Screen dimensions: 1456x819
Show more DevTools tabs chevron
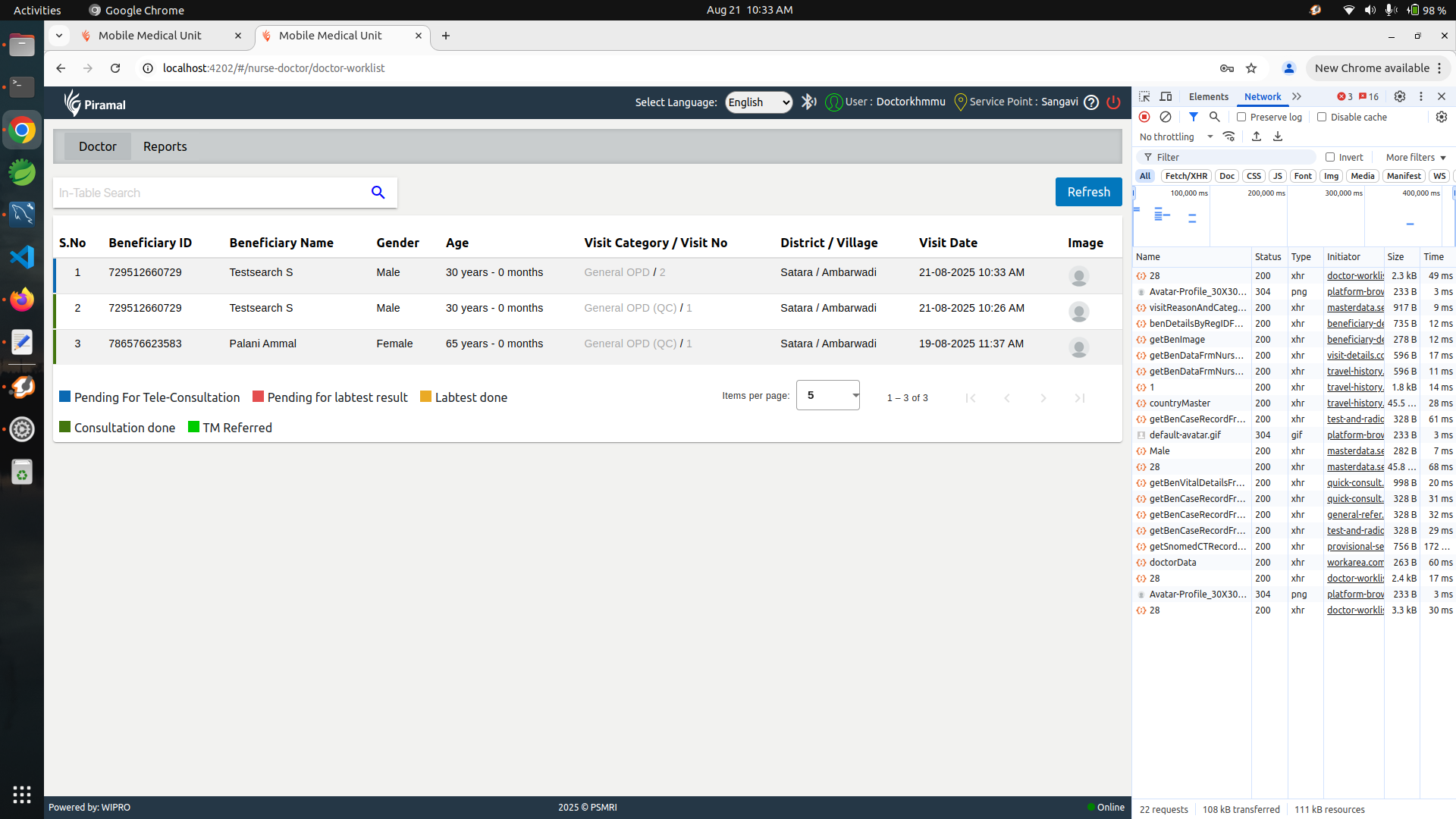tap(1297, 96)
